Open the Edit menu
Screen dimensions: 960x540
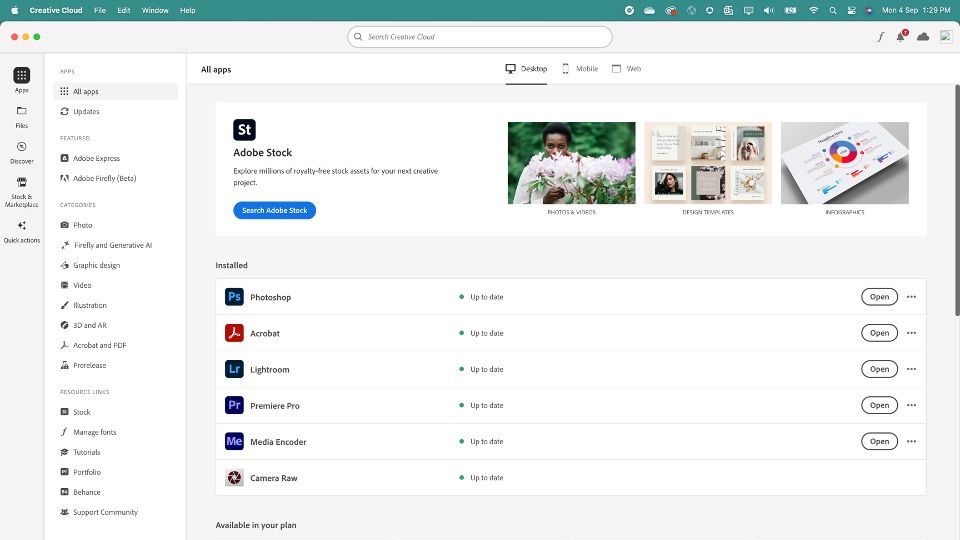[124, 10]
